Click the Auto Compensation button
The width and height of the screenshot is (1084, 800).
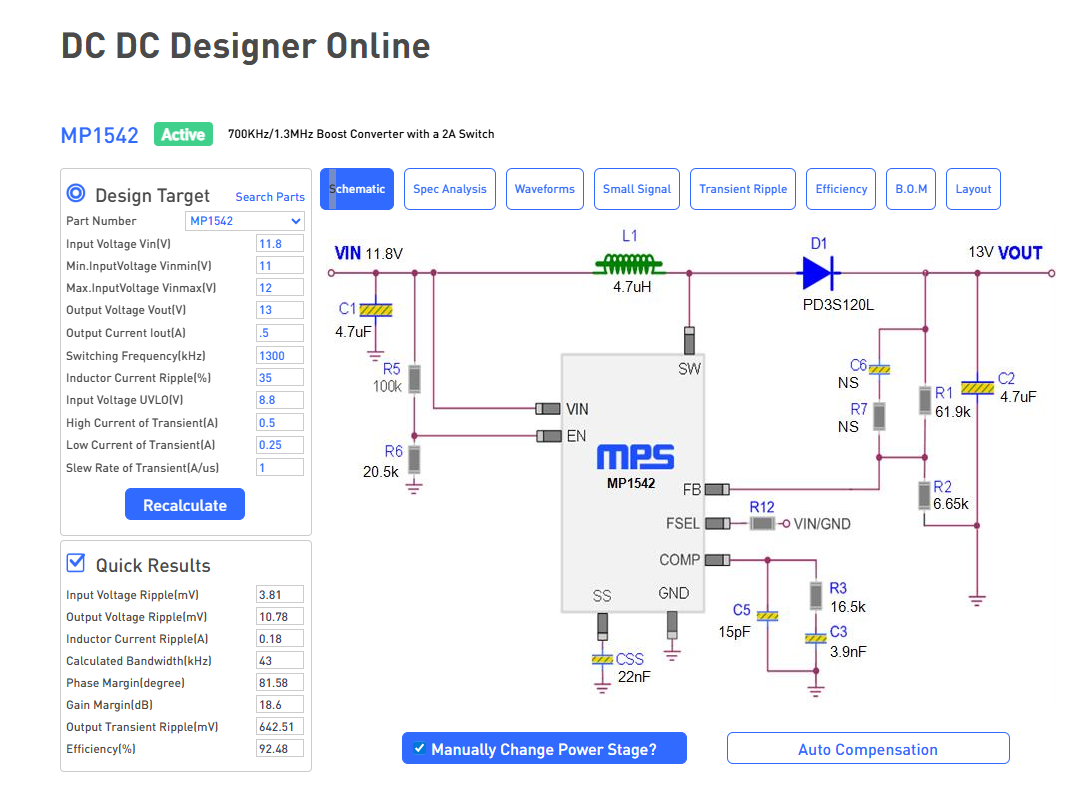pos(868,749)
